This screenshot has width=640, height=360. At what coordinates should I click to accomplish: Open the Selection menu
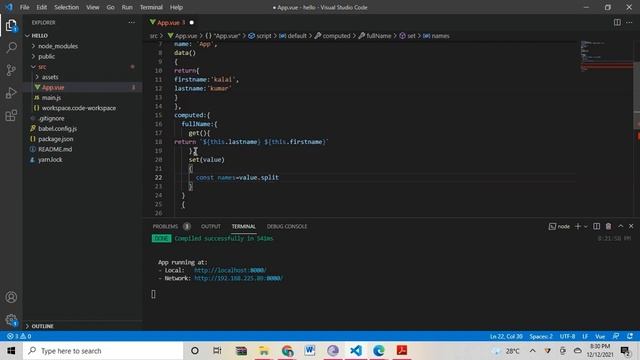point(67,7)
